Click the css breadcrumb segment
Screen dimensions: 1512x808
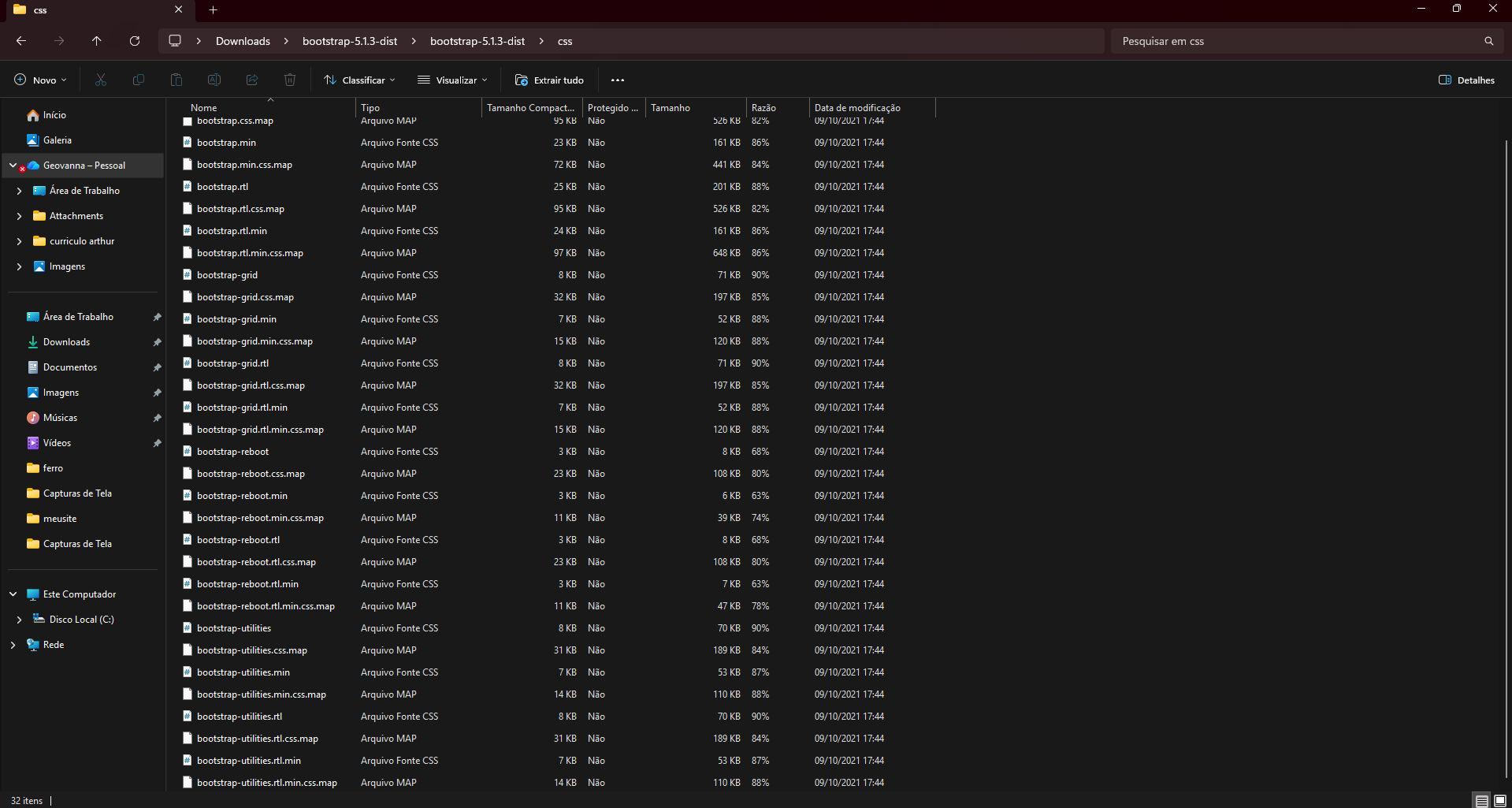tap(565, 41)
